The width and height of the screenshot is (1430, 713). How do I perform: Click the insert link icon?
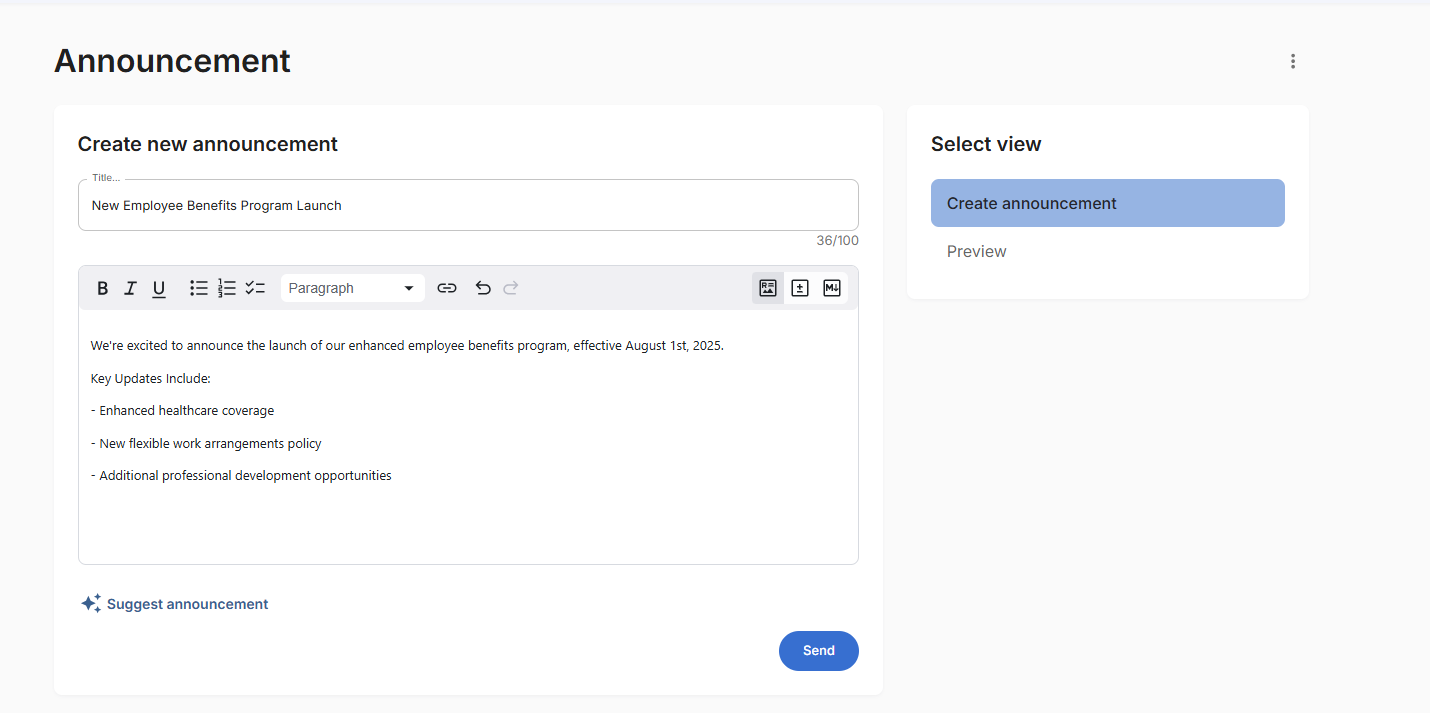[x=447, y=288]
